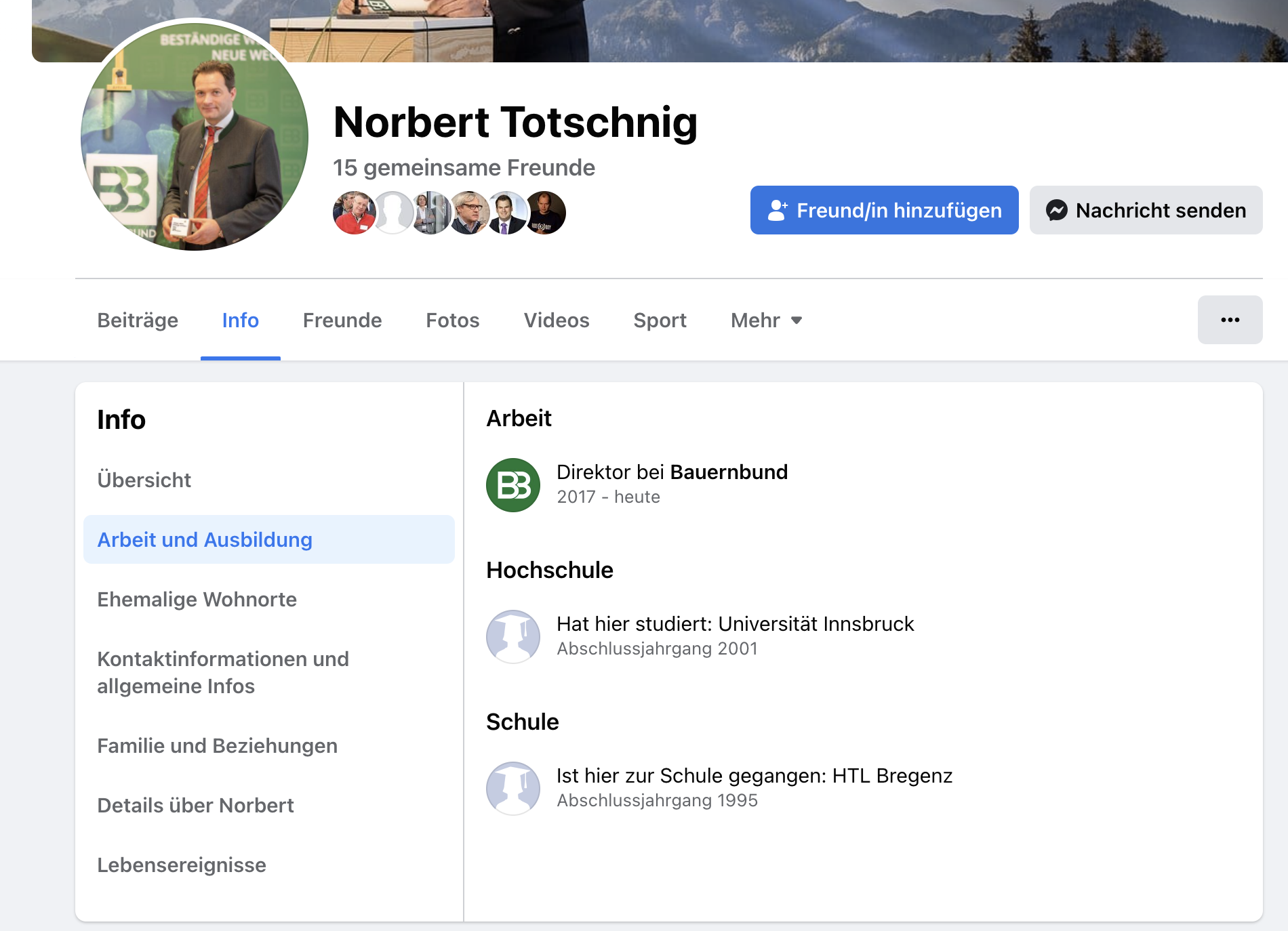1288x931 pixels.
Task: Click the Universität Innsbruck graduation cap icon
Action: coord(513,637)
